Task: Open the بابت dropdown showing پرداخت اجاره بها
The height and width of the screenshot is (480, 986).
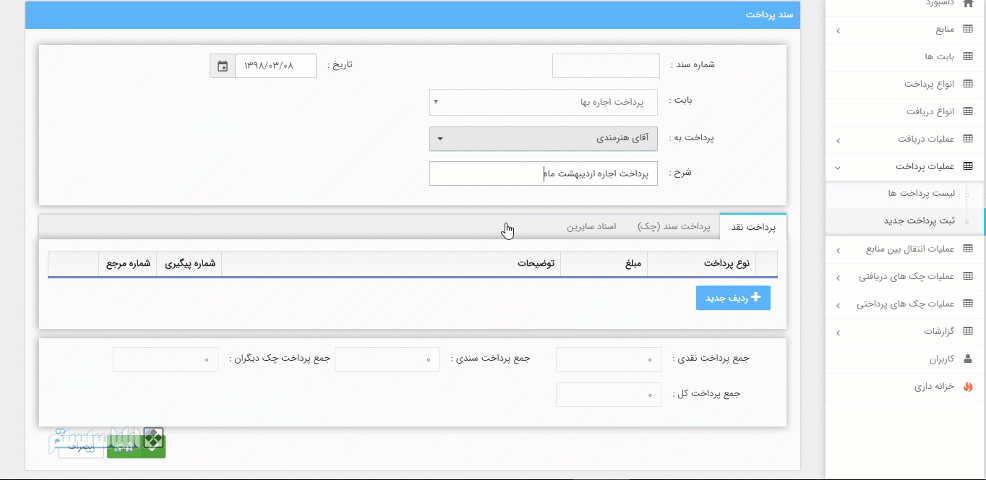Action: coord(543,103)
